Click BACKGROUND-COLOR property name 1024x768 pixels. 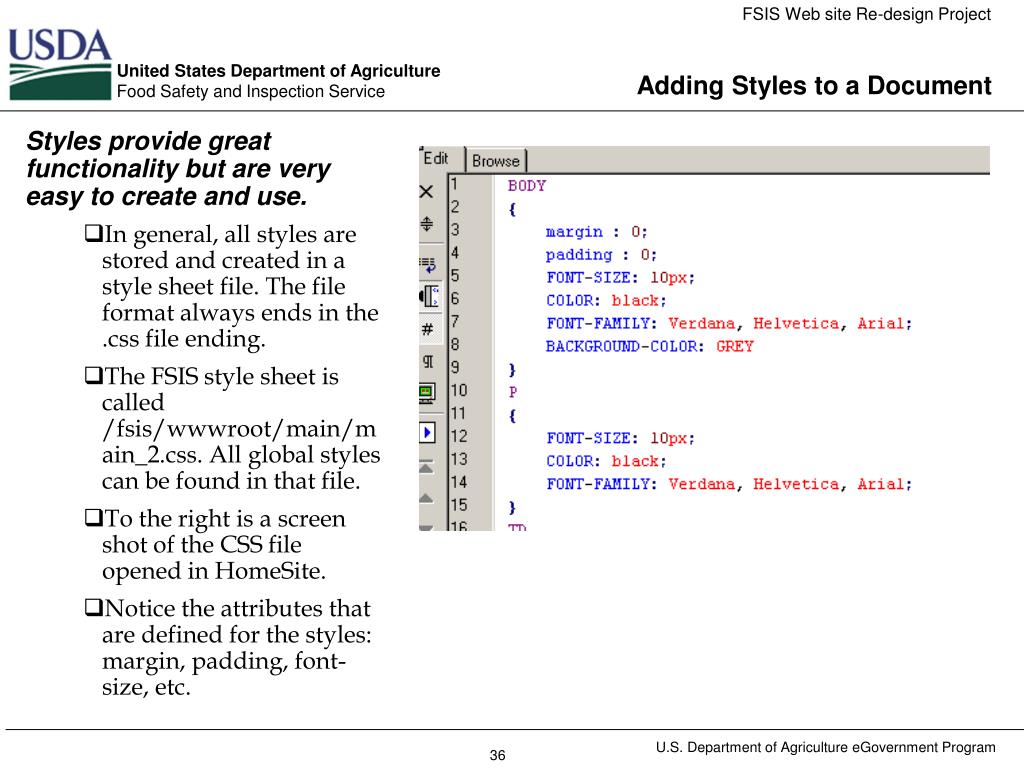click(x=624, y=347)
